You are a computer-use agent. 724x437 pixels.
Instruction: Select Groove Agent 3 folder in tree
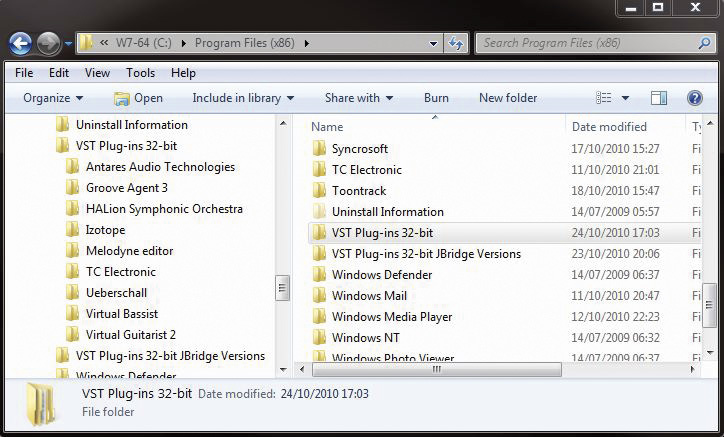(x=127, y=188)
